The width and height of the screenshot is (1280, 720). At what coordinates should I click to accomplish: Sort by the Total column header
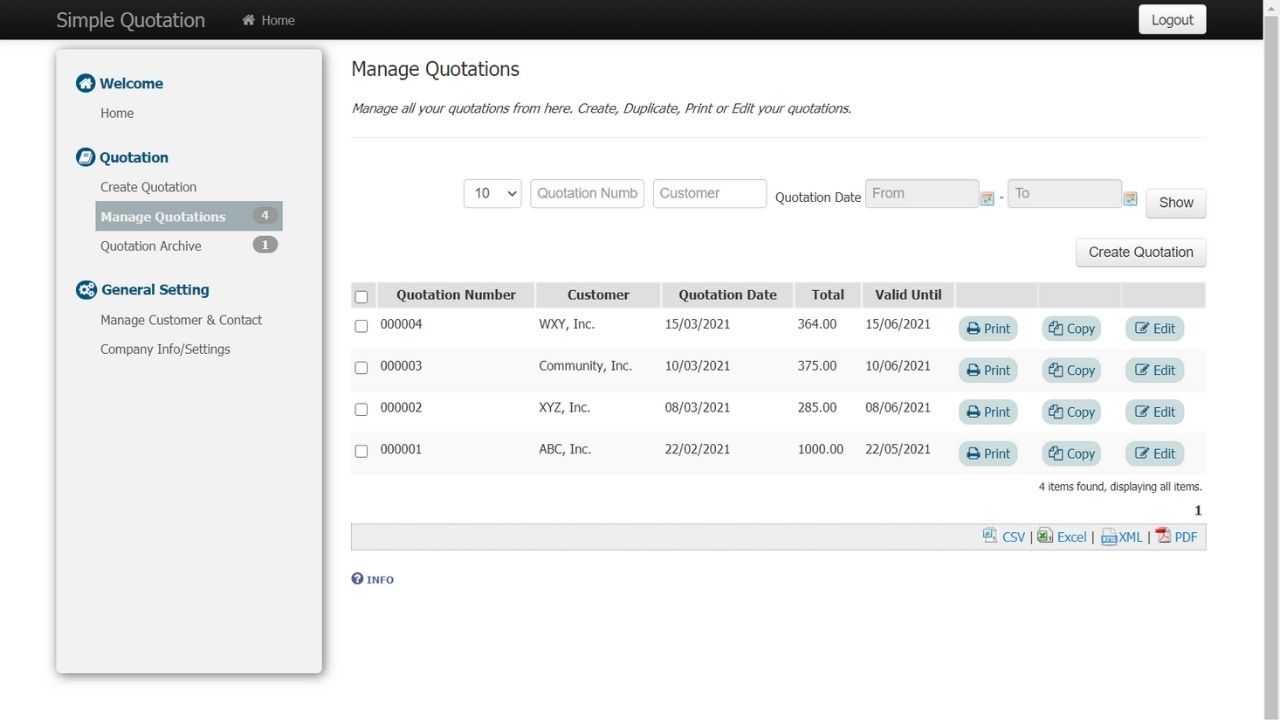(827, 295)
